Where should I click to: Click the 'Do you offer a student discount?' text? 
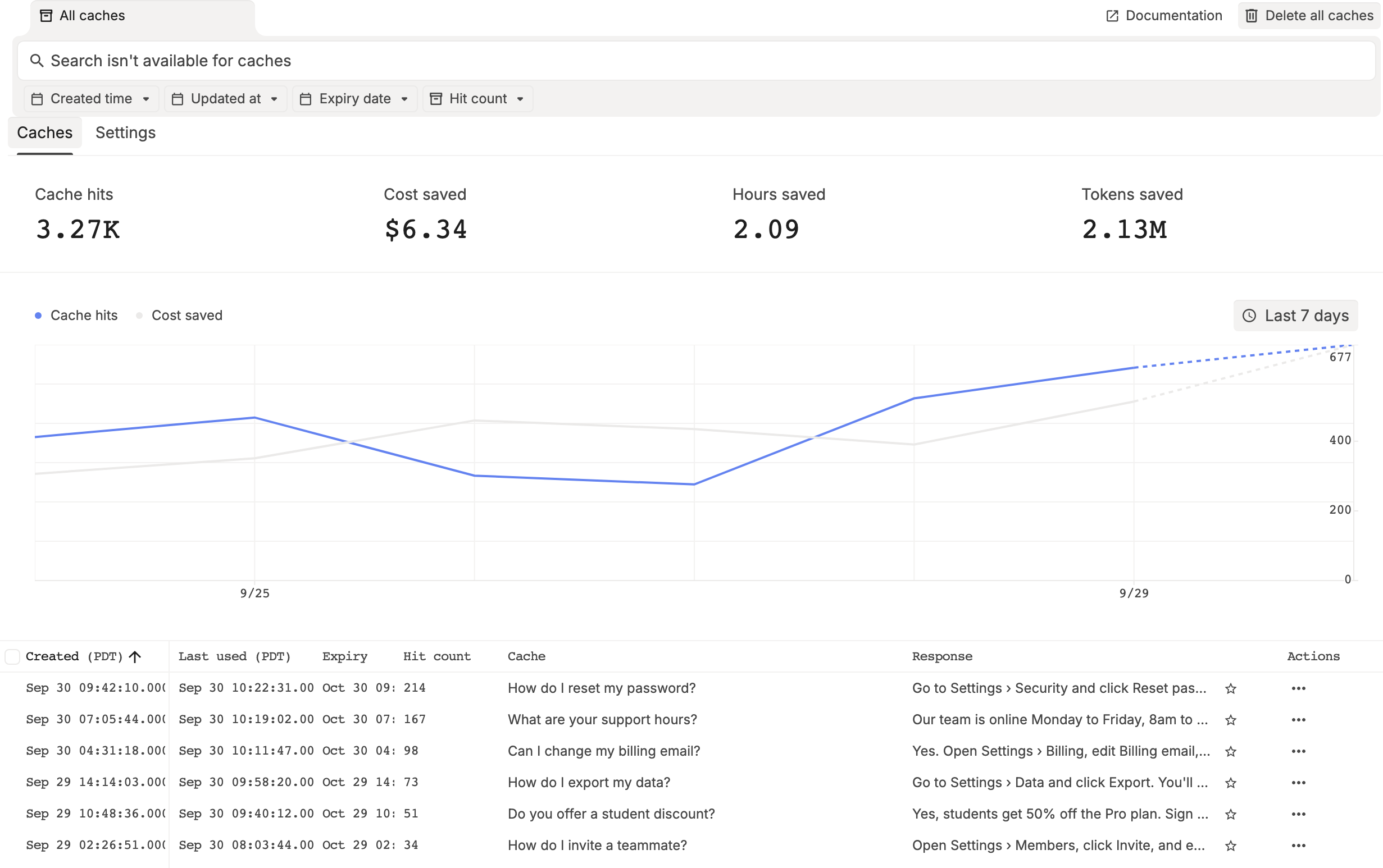point(611,814)
